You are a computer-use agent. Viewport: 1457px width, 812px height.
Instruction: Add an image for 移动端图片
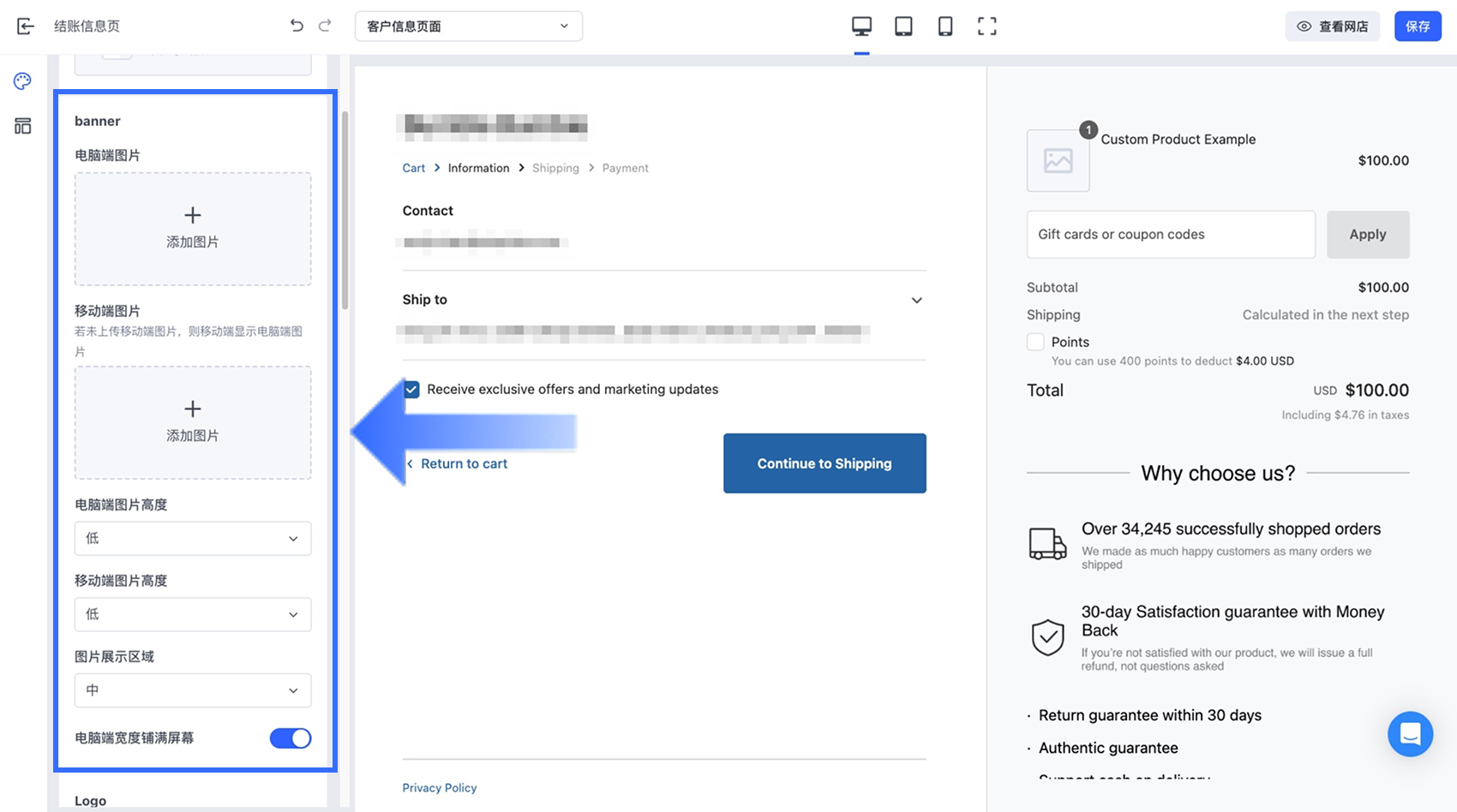193,422
